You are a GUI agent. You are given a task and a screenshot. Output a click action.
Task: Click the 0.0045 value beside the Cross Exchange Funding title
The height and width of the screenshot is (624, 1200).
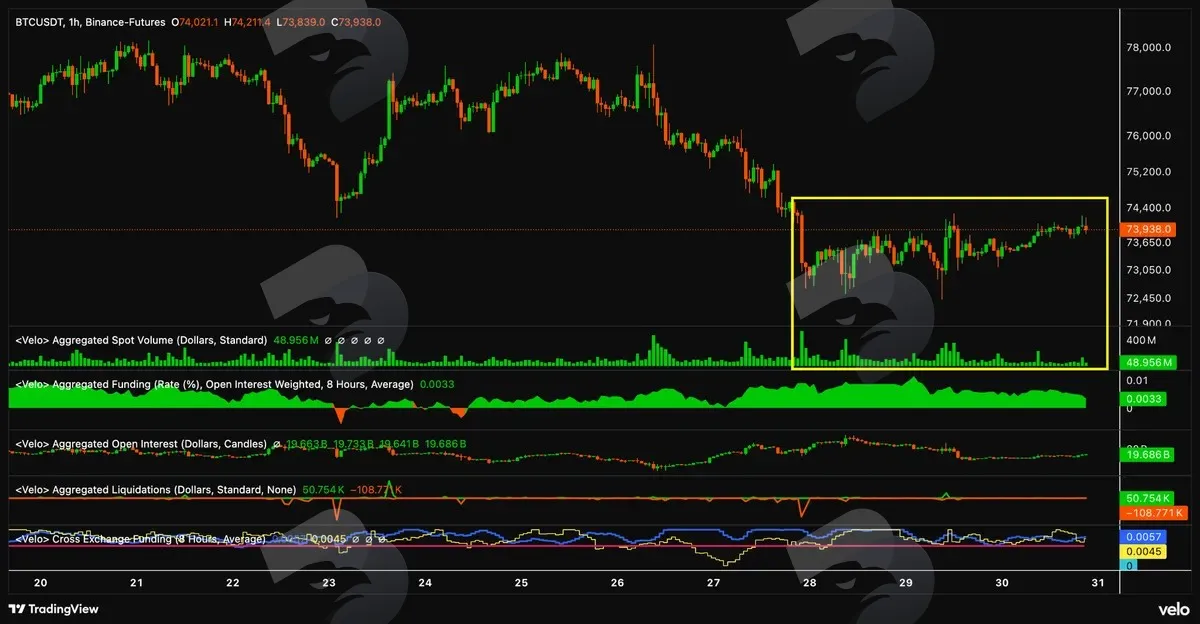point(327,539)
